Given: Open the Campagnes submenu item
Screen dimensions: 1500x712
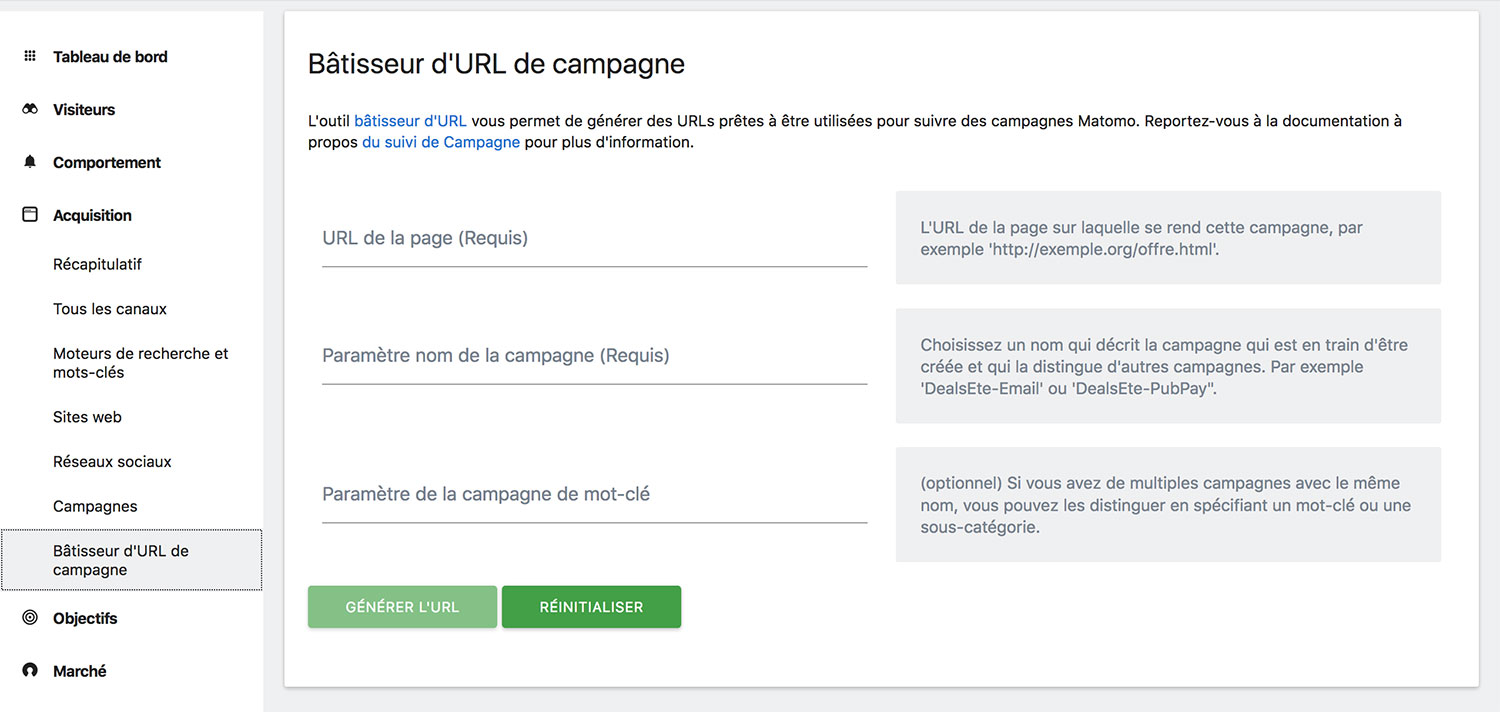Looking at the screenshot, I should (x=95, y=507).
